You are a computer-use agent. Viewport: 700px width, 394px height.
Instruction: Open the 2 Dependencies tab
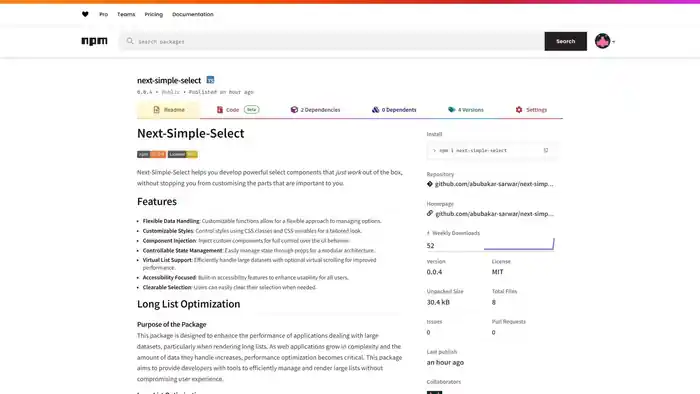point(315,110)
